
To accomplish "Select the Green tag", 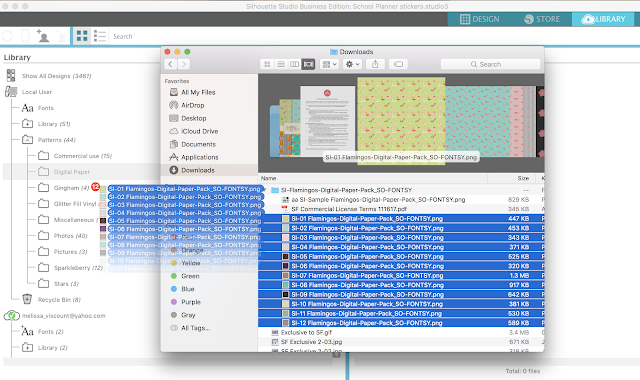I will click(190, 276).
